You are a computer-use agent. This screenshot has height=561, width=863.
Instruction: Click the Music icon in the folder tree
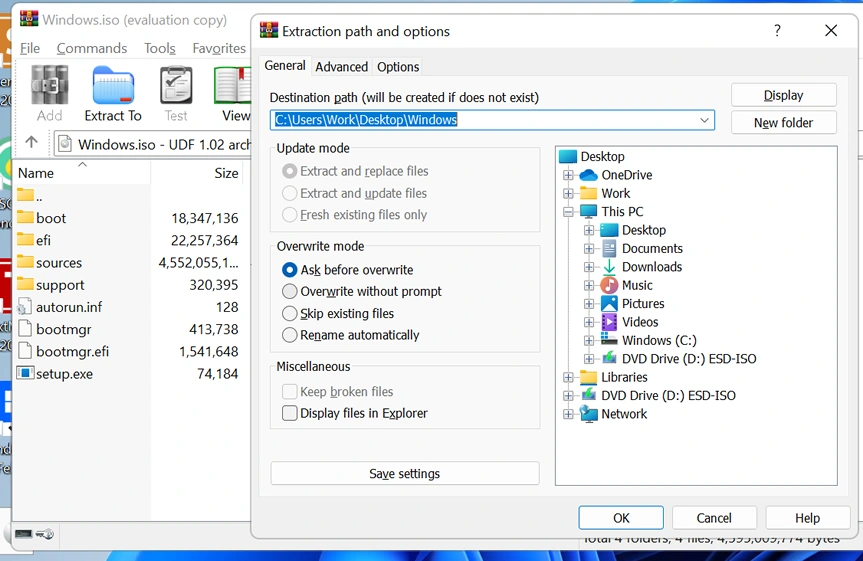point(609,285)
